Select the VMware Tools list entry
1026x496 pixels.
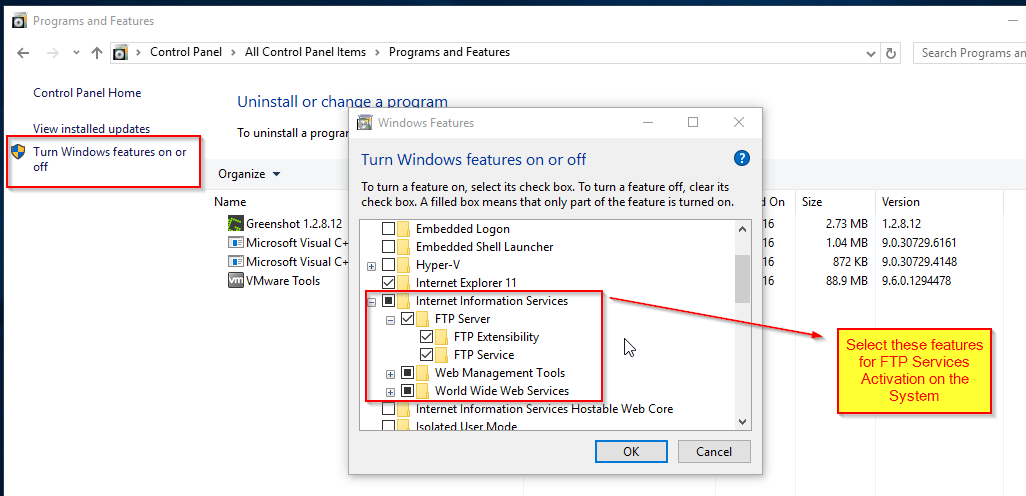(283, 281)
